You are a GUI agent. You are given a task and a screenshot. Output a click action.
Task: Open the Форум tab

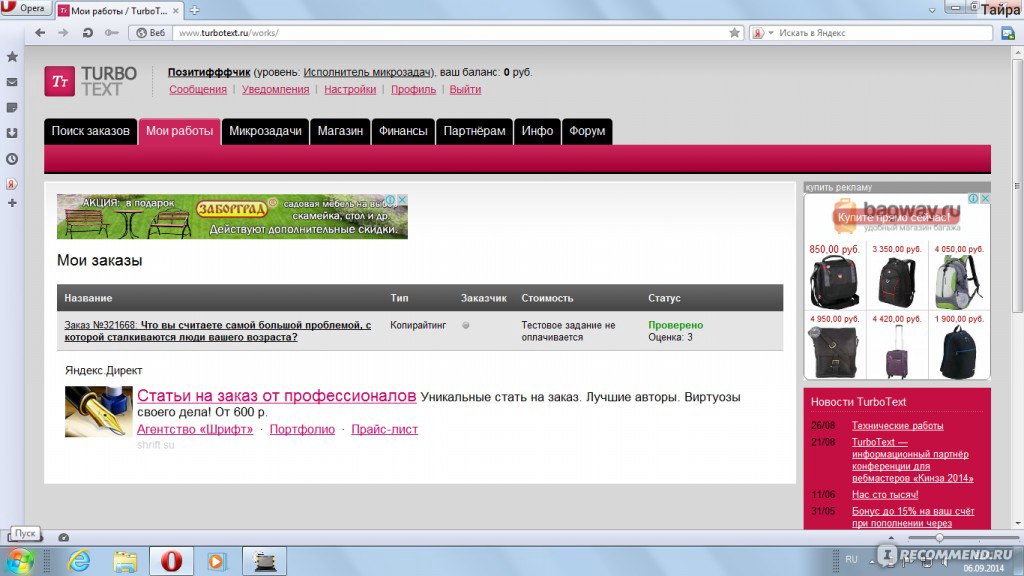pyautogui.click(x=587, y=131)
